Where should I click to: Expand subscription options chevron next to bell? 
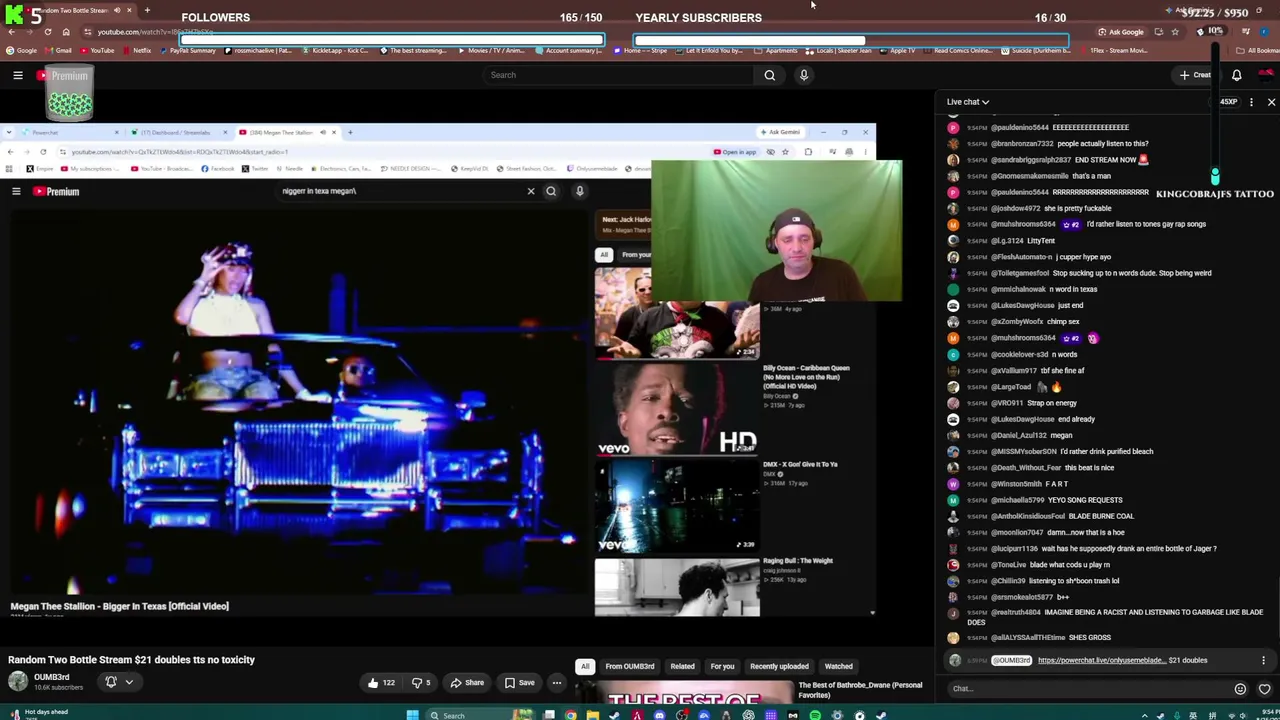click(x=129, y=682)
